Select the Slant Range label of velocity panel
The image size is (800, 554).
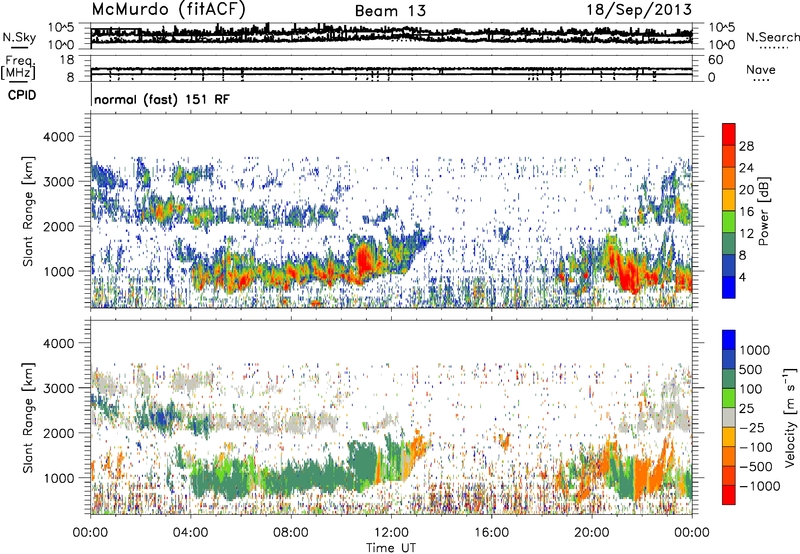[x=28, y=417]
